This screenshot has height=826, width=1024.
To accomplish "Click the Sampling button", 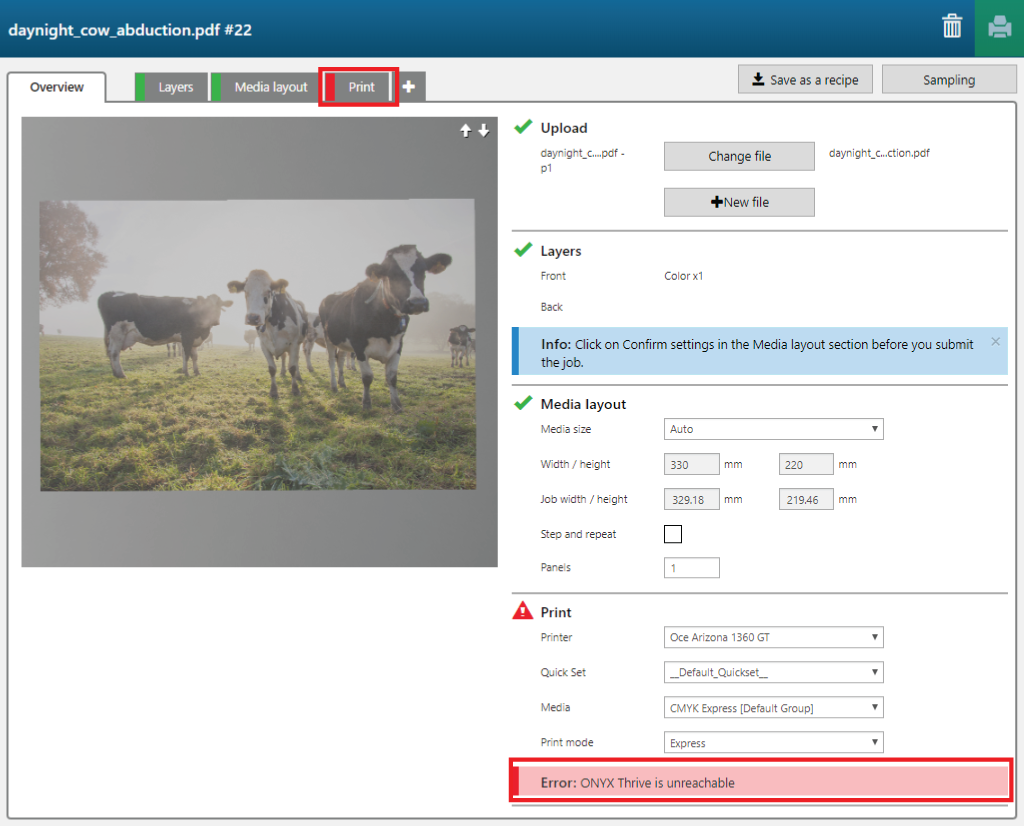I will (x=949, y=80).
